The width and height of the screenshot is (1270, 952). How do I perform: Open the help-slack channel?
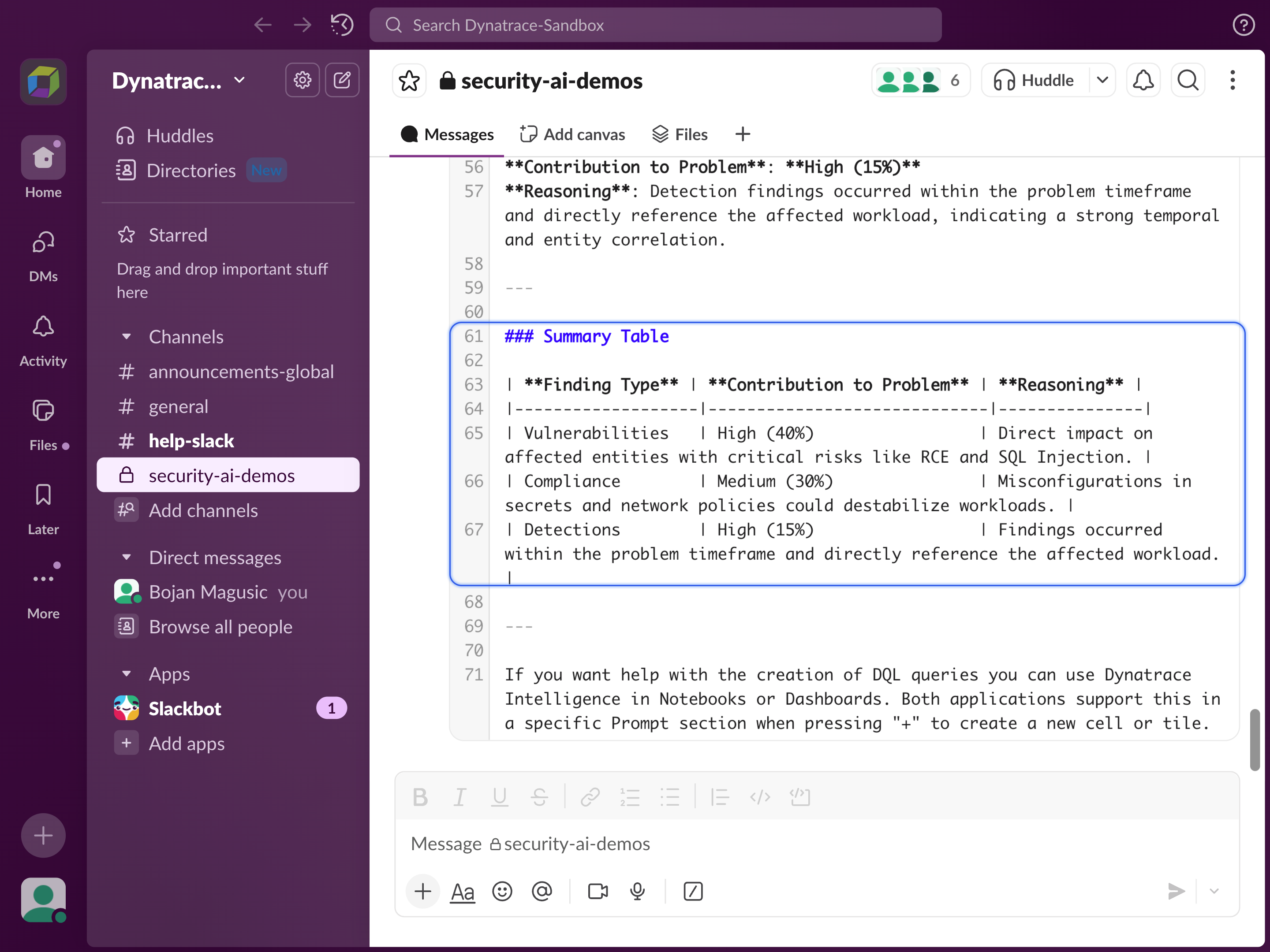[191, 441]
